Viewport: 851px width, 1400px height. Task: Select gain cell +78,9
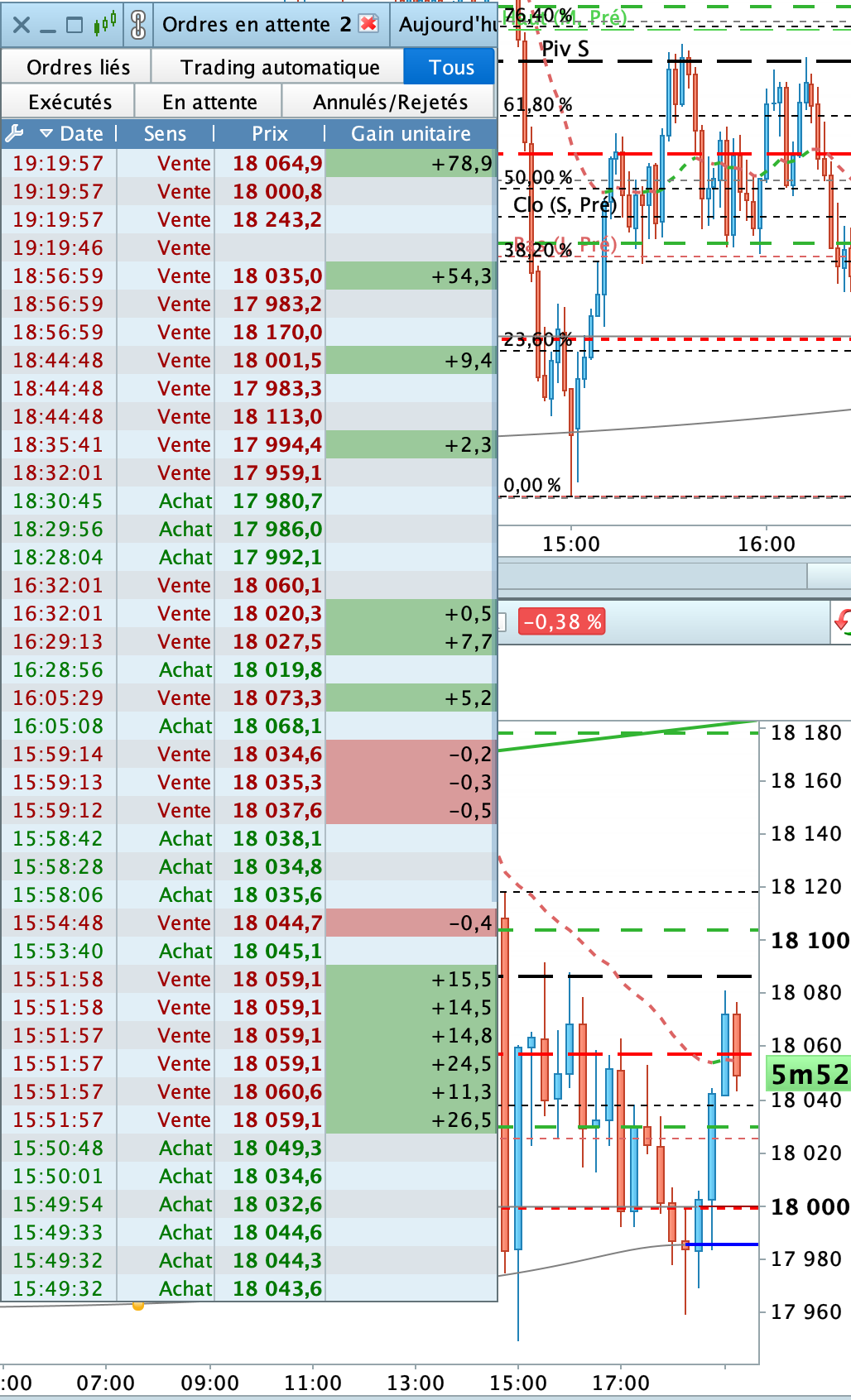[x=411, y=163]
